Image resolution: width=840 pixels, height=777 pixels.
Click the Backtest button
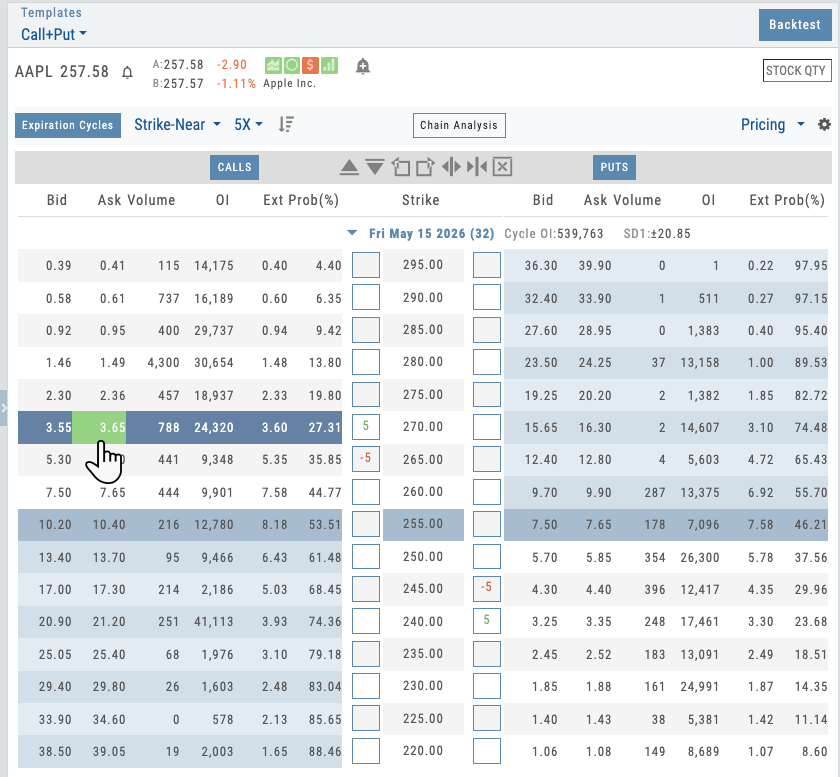click(x=794, y=25)
